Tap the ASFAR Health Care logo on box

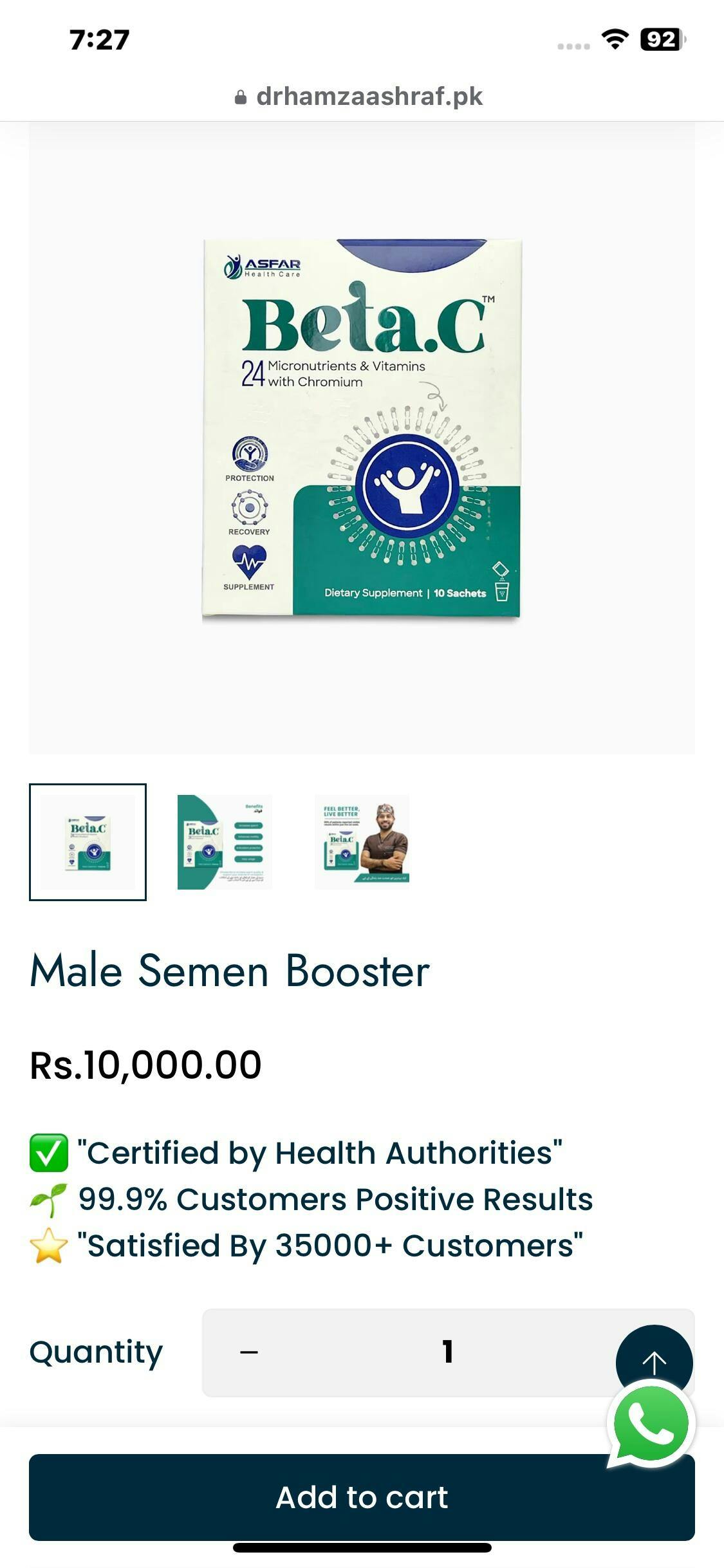point(263,266)
